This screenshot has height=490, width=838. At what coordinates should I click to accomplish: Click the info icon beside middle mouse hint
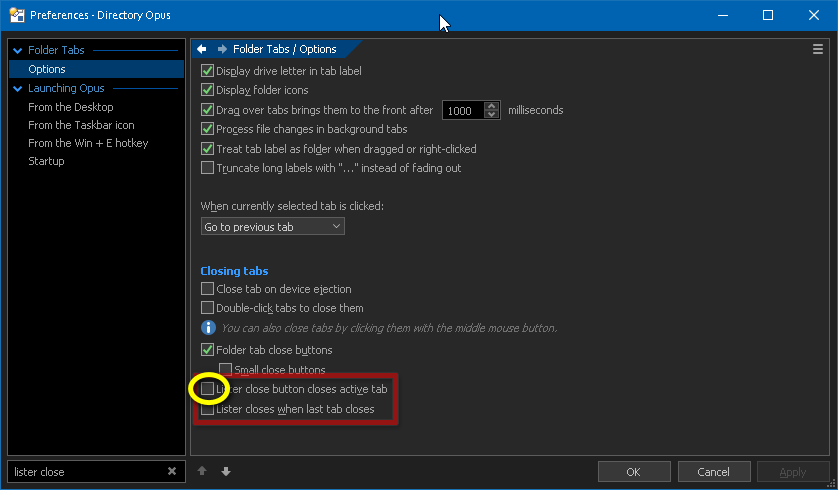point(208,328)
